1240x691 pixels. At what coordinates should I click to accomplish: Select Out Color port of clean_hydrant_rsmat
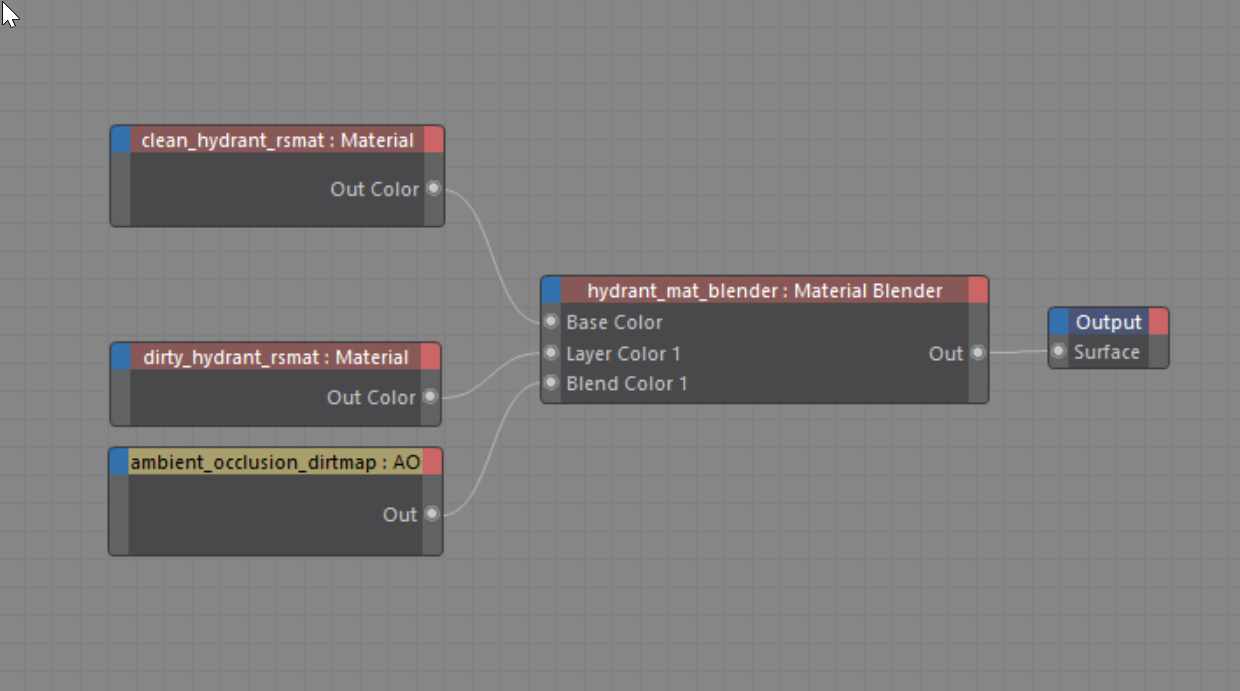(x=433, y=188)
